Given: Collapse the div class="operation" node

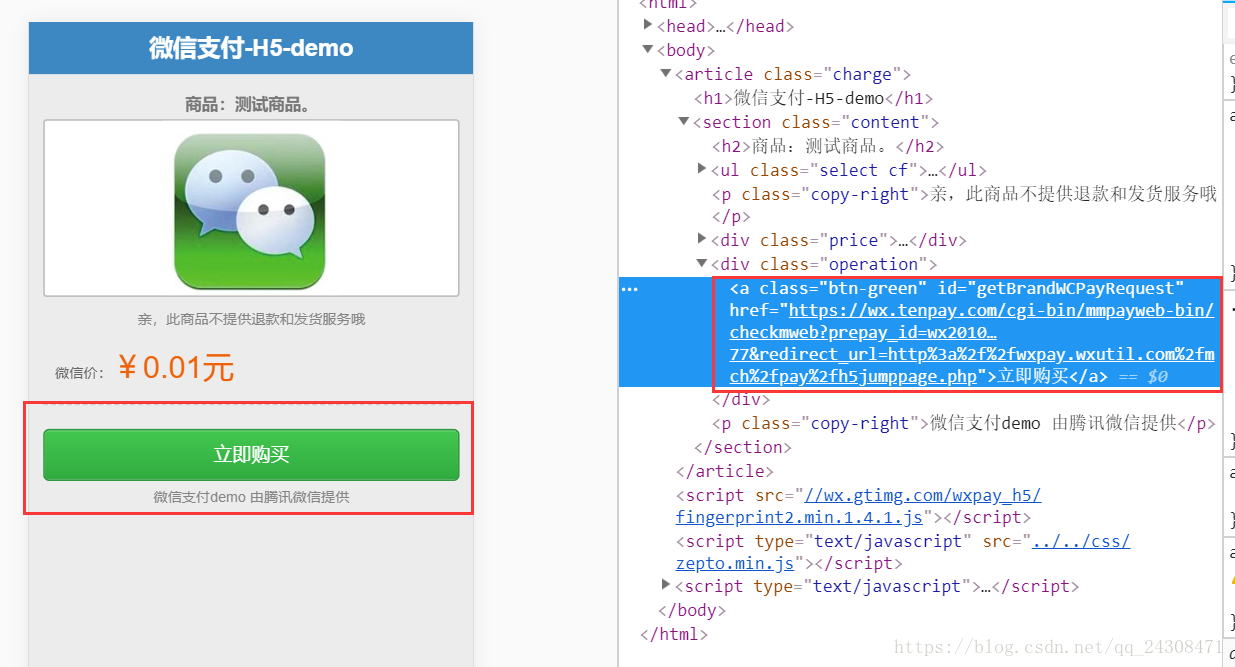Looking at the screenshot, I should (702, 264).
